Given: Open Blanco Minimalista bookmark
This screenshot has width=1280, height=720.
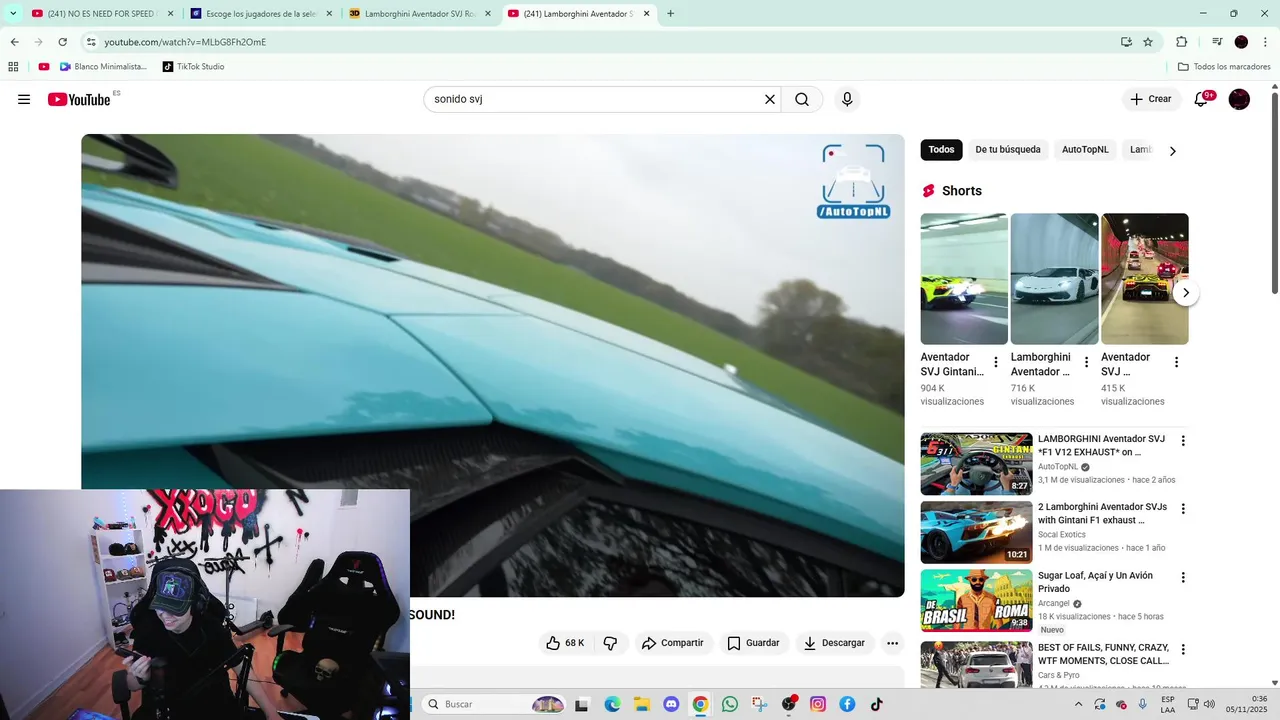Looking at the screenshot, I should (x=103, y=67).
